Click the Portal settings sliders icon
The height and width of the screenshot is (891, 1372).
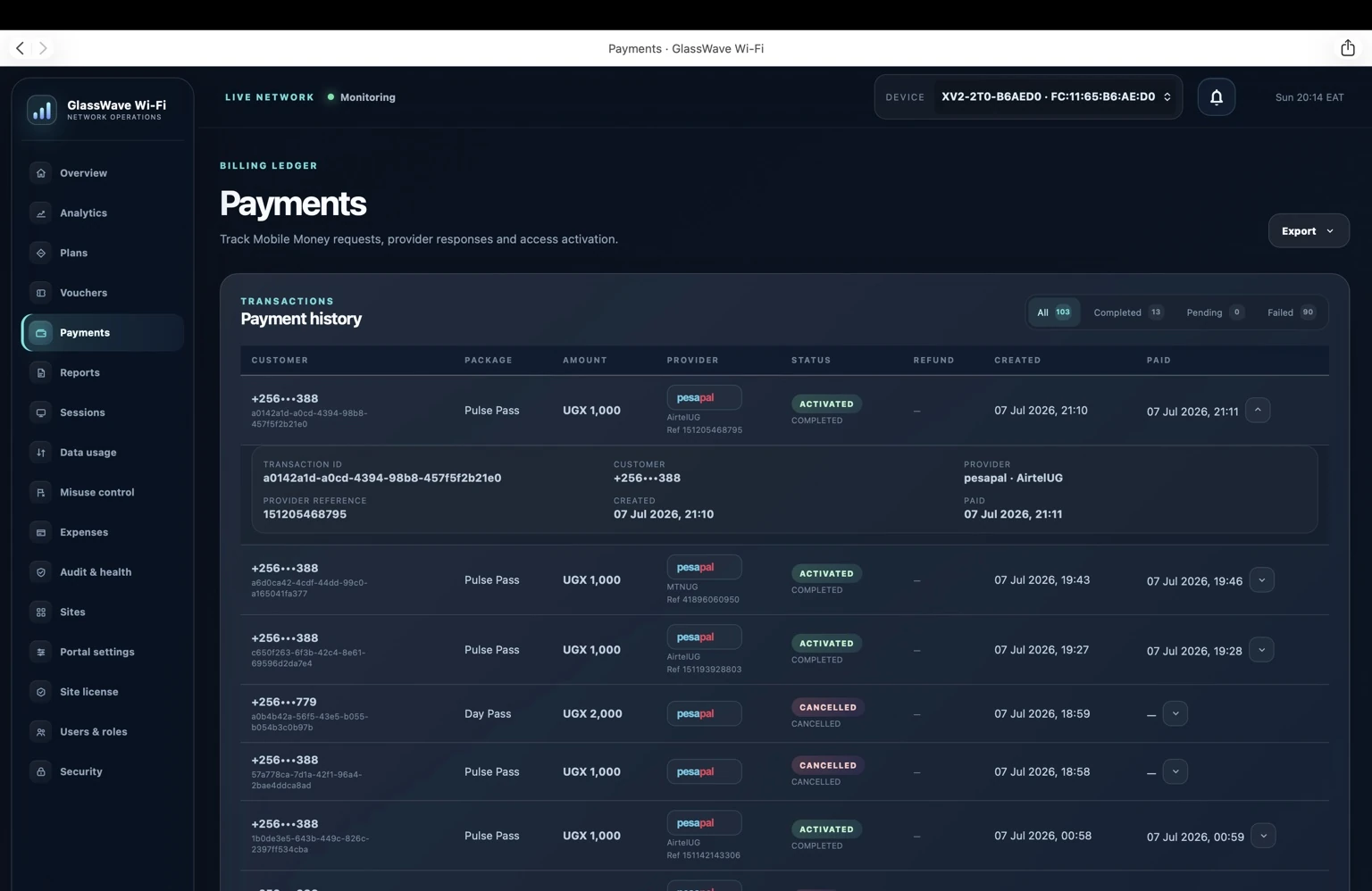coord(40,652)
